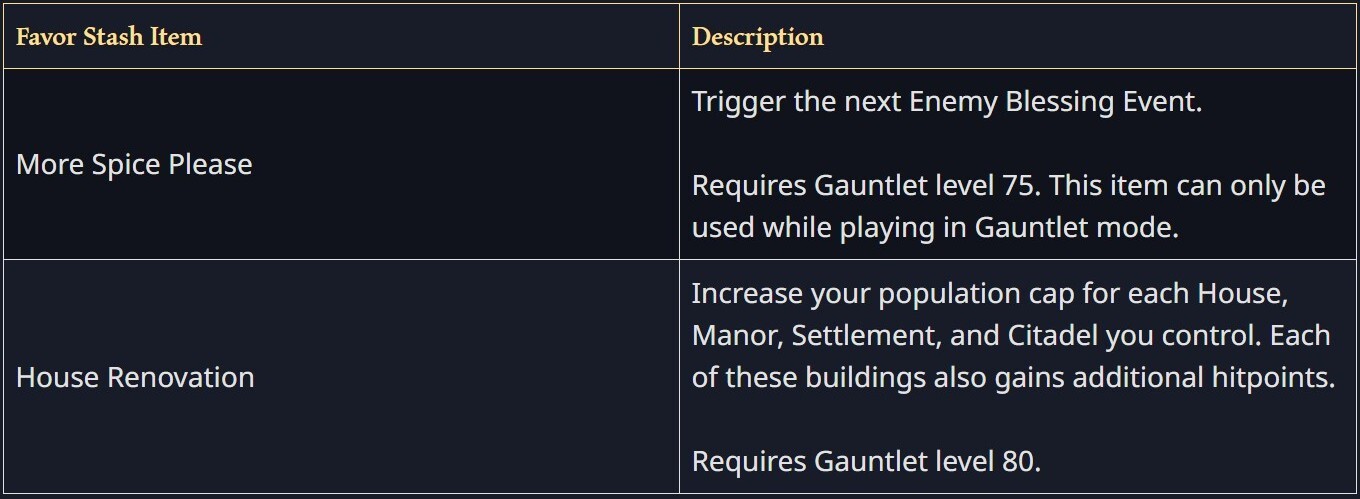Click the "Description" column header

click(x=757, y=37)
